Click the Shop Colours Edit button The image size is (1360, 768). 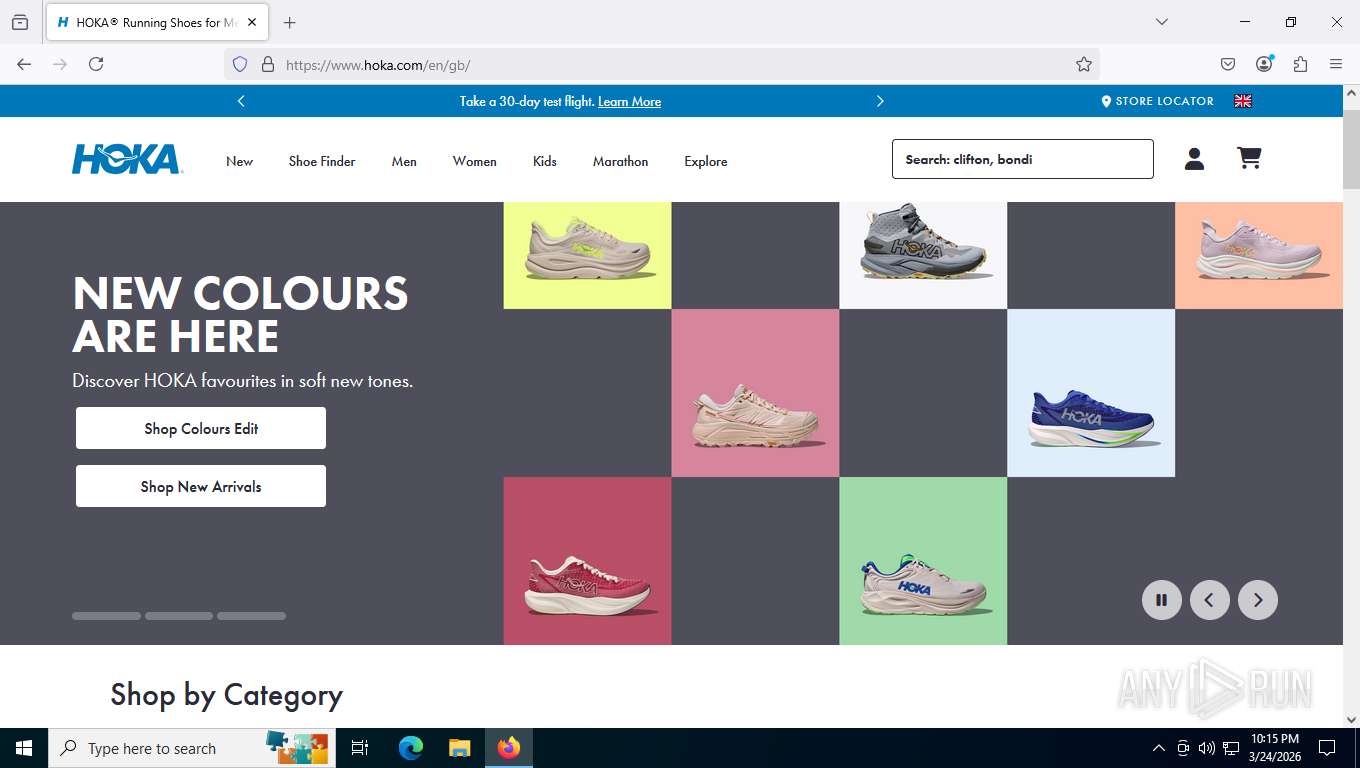point(201,428)
